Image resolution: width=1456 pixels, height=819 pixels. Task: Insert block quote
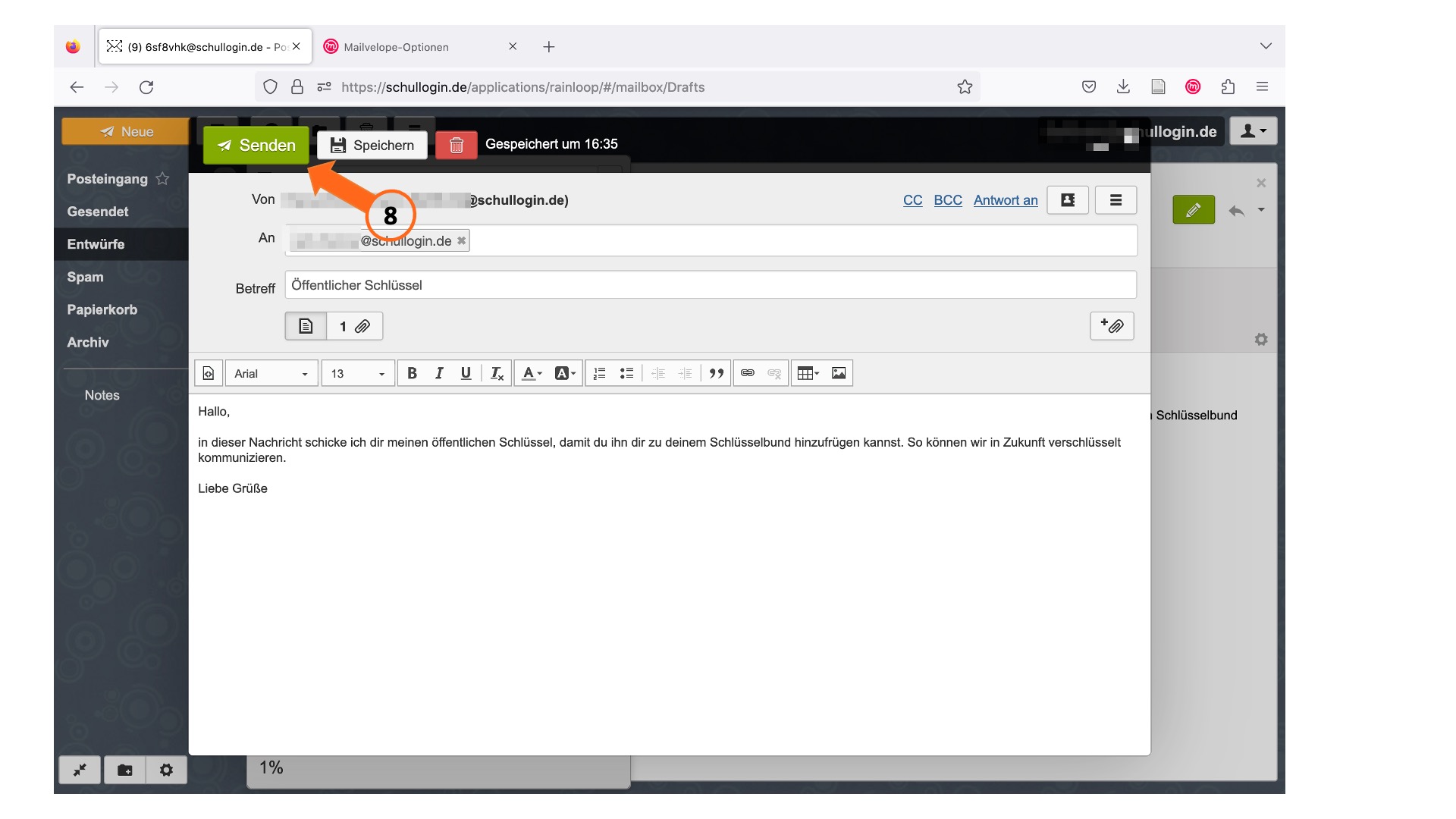point(717,373)
